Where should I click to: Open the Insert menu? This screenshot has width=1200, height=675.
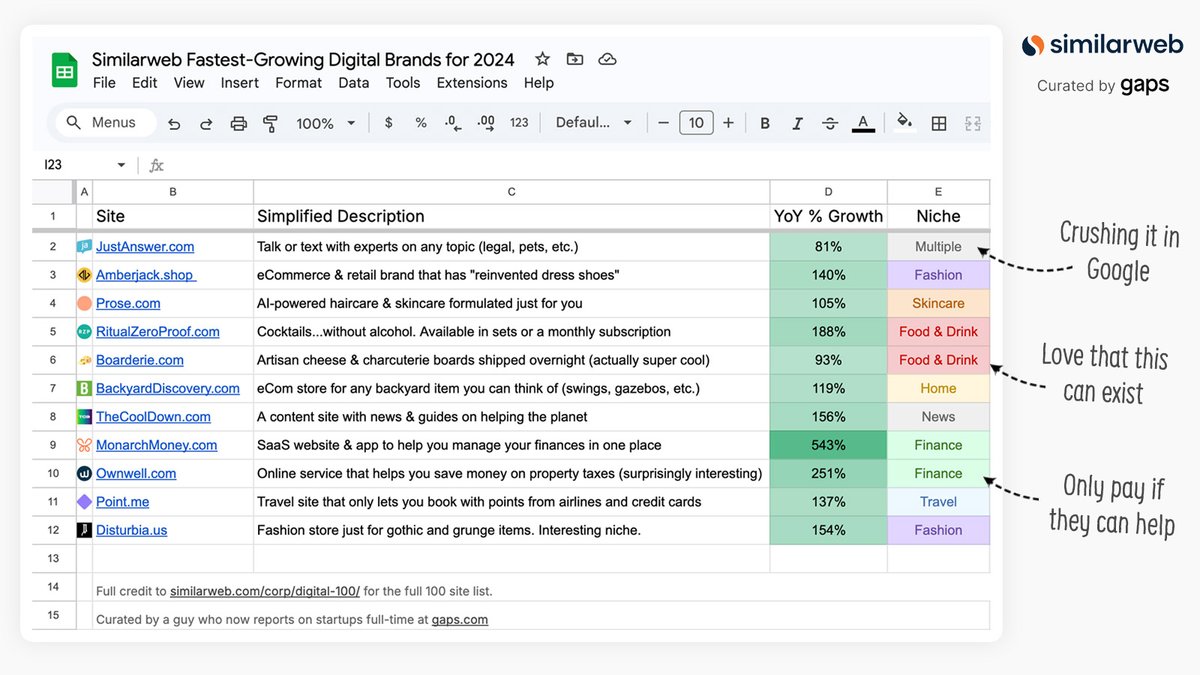pos(240,83)
